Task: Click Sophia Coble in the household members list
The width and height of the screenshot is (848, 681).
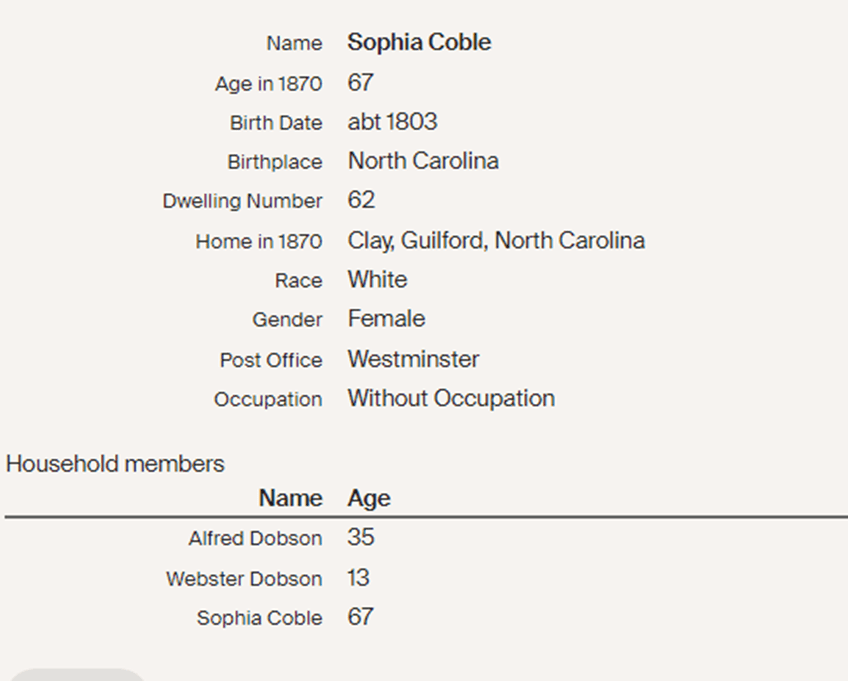Action: click(259, 618)
